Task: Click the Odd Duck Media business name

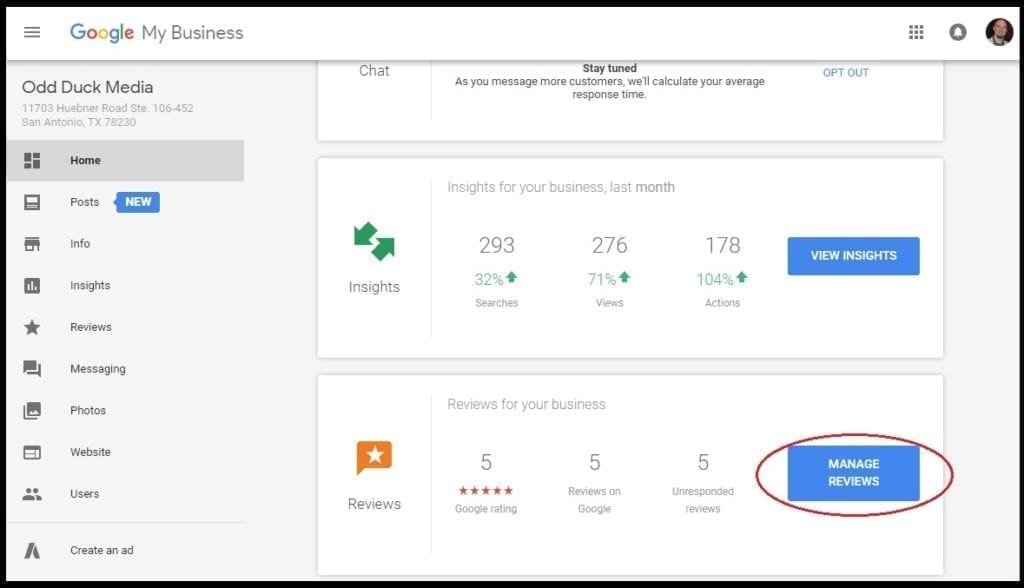Action: point(88,87)
